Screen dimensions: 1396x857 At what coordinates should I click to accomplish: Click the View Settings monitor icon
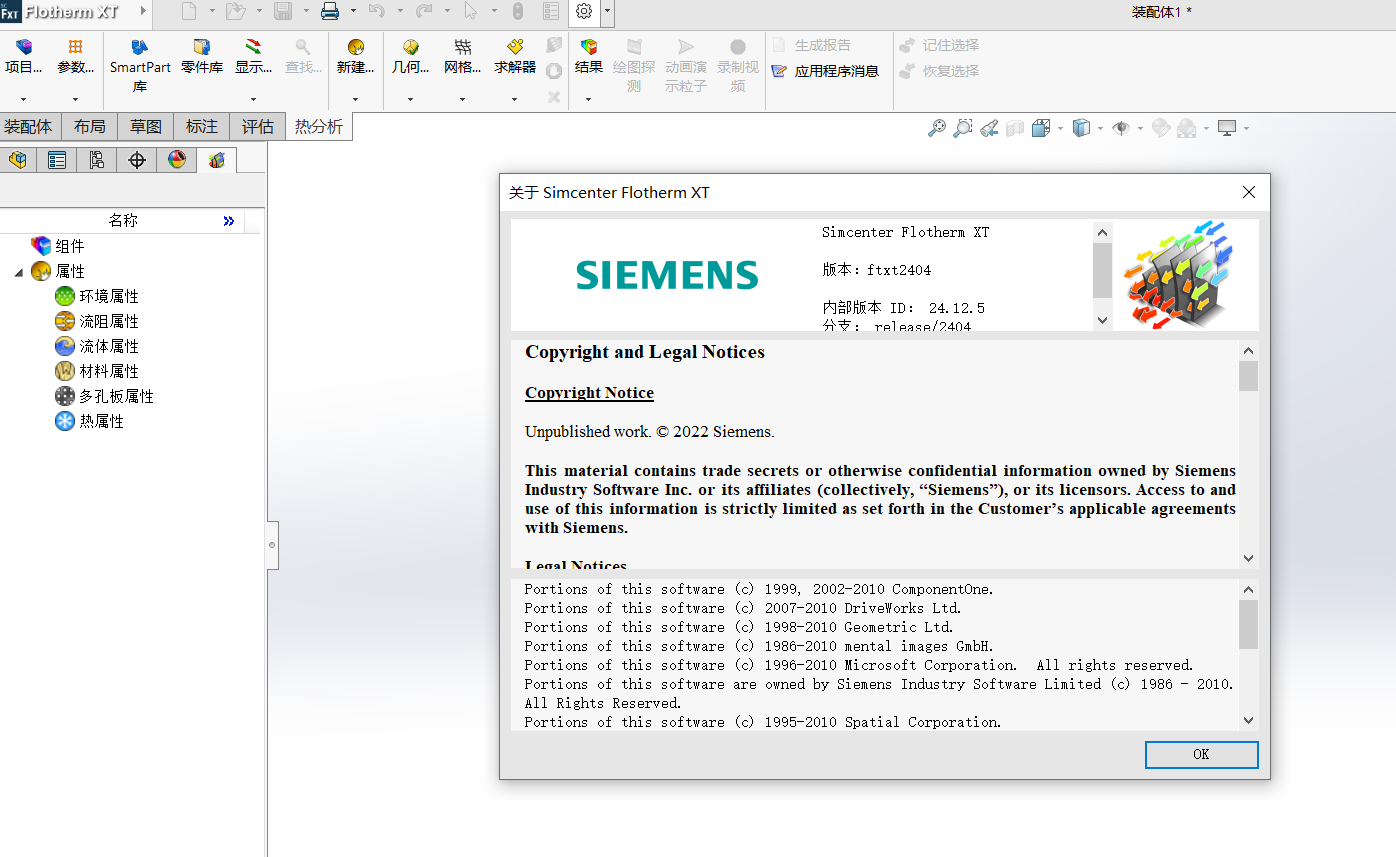(x=1227, y=128)
